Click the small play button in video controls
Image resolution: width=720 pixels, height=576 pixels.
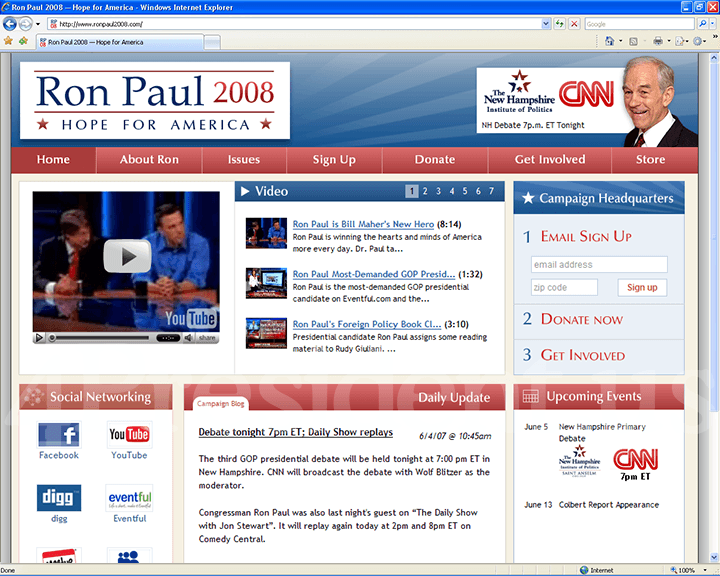coord(39,338)
